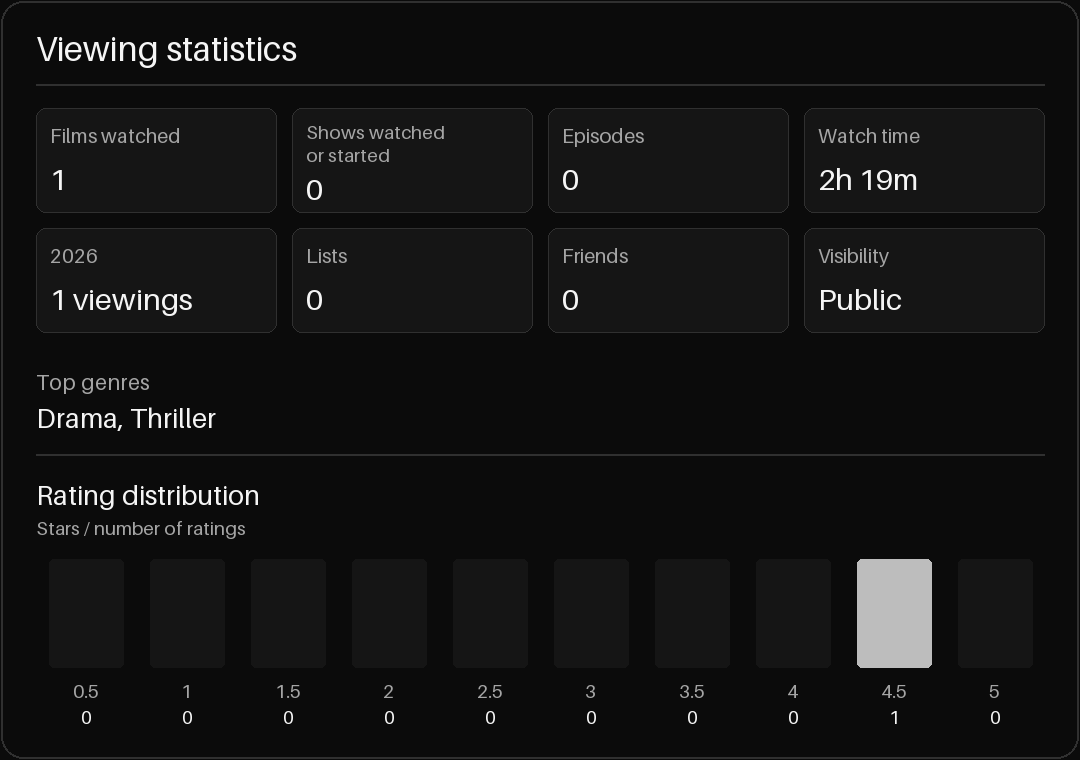Select the 5-star rating bar
The width and height of the screenshot is (1080, 760).
click(995, 613)
